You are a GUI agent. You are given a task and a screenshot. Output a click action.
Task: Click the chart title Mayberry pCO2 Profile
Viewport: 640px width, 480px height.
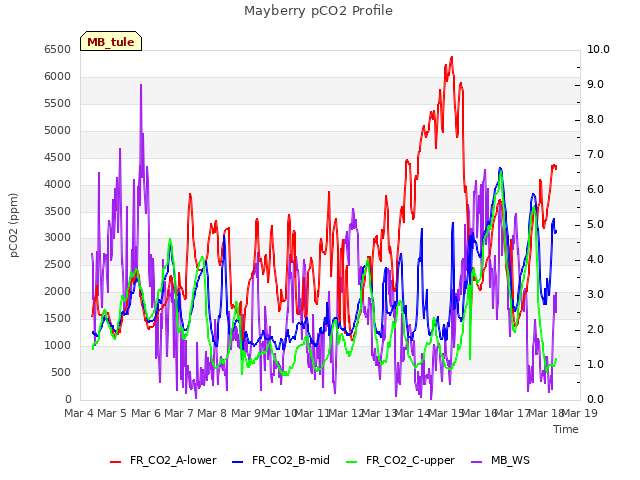pos(318,11)
